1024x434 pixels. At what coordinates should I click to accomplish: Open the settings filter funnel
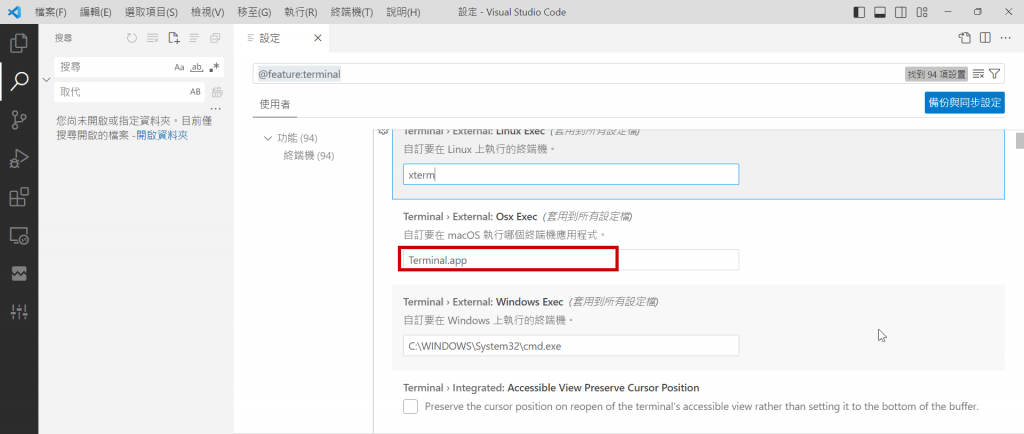click(994, 74)
